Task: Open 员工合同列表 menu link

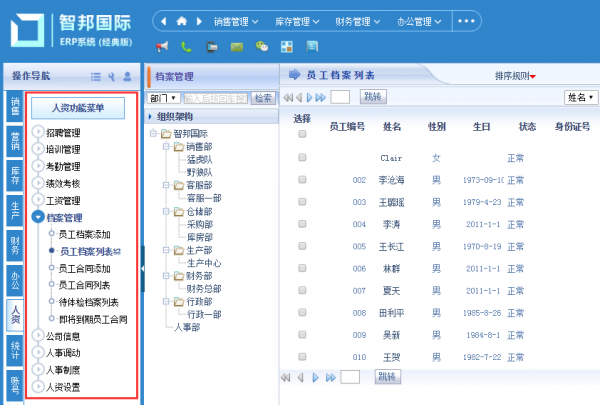Action: pos(84,286)
